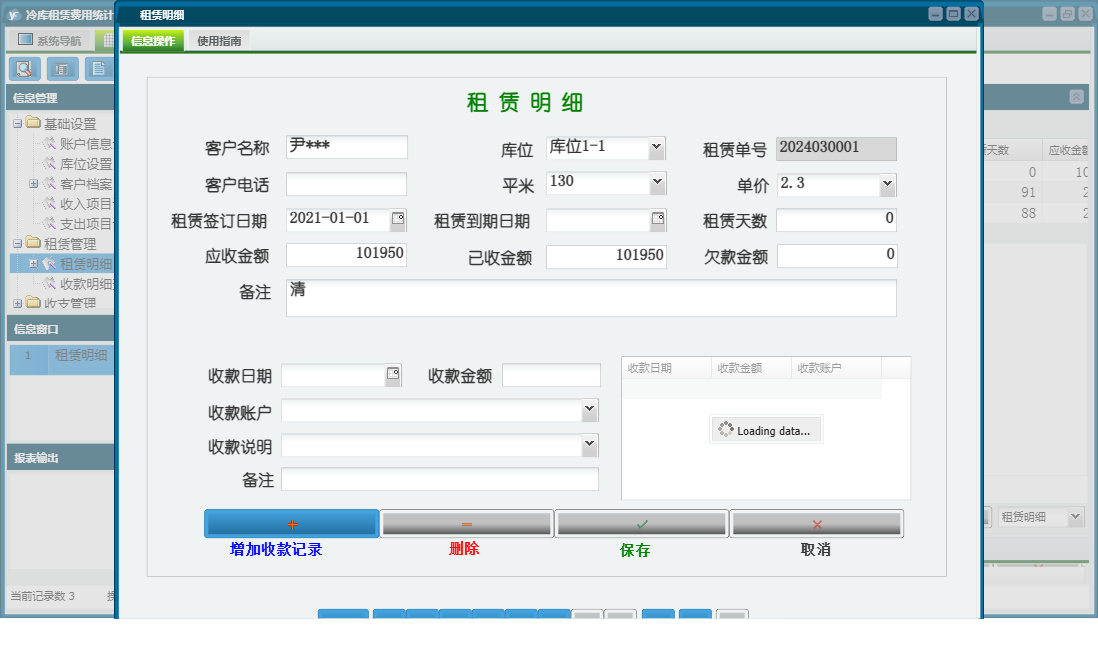The width and height of the screenshot is (1098, 655).
Task: Click the 收款账户 column header in the grid
Action: [x=836, y=368]
